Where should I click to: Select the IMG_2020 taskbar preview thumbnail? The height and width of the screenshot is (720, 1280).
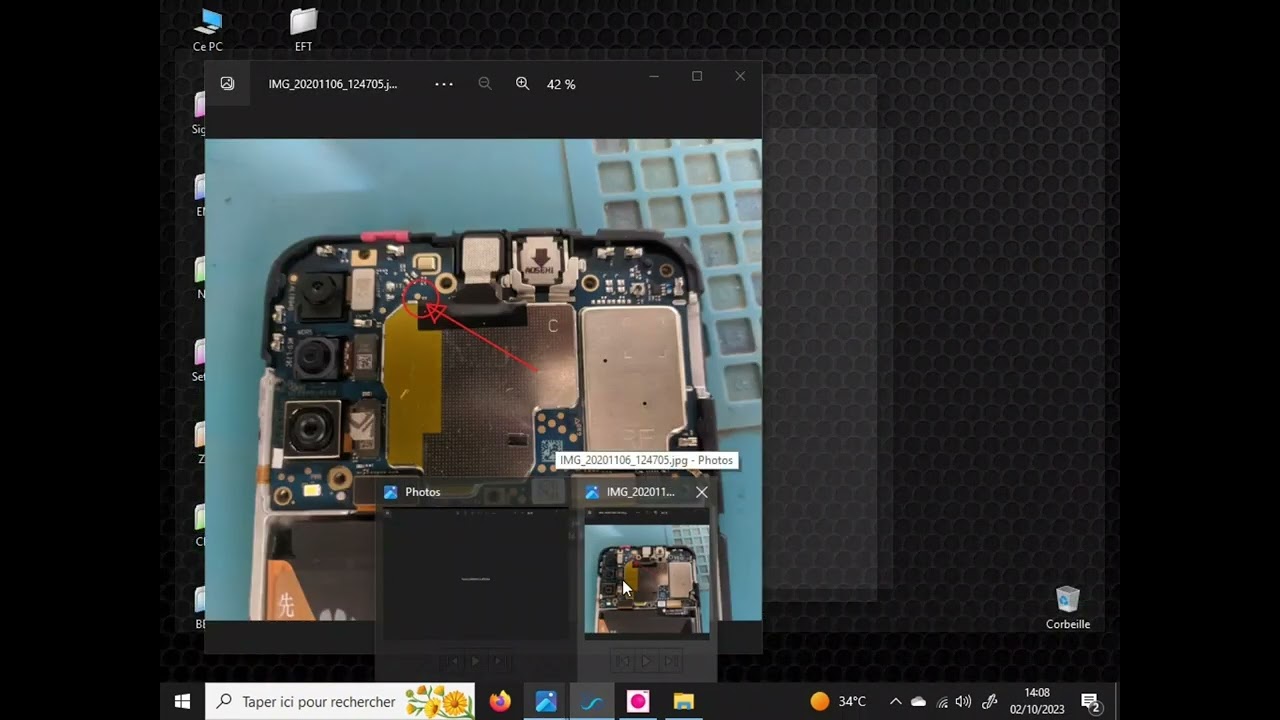(x=647, y=578)
